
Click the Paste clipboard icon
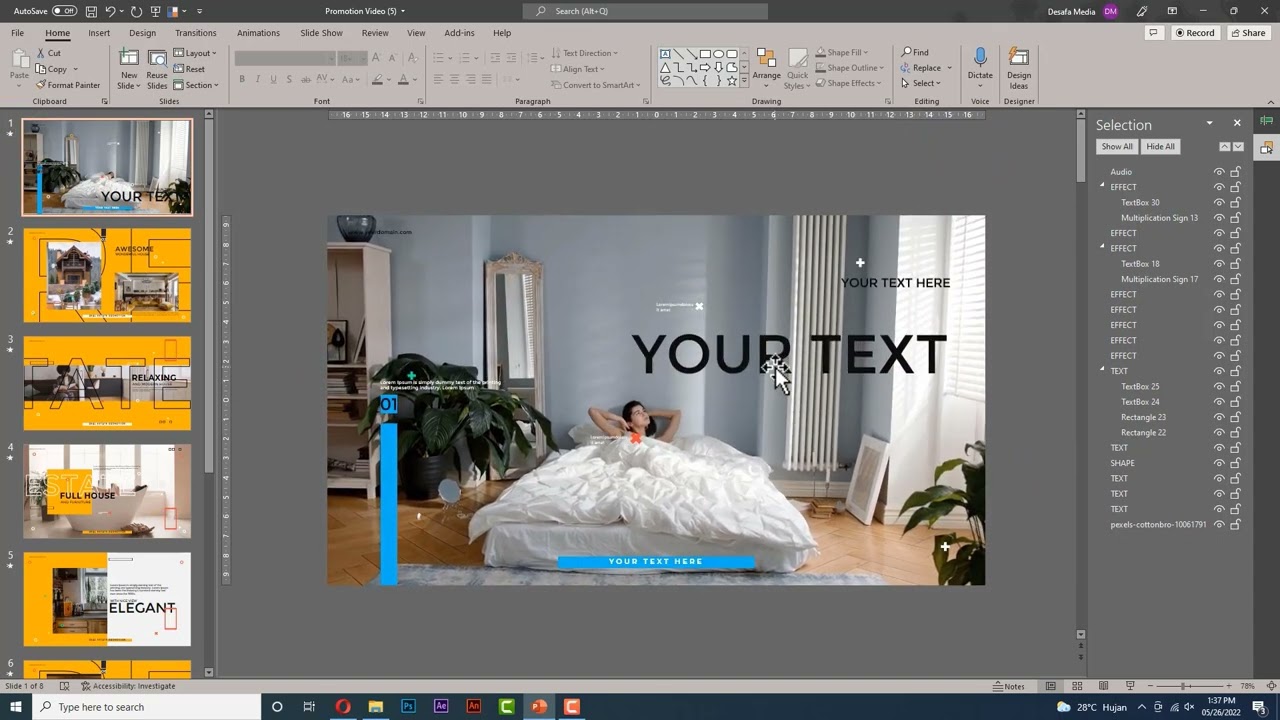tap(19, 65)
